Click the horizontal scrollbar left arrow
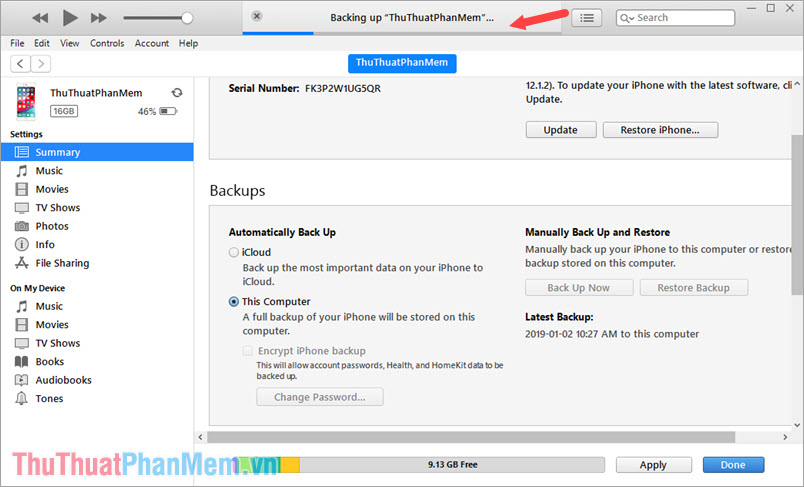This screenshot has height=487, width=804. [200, 437]
